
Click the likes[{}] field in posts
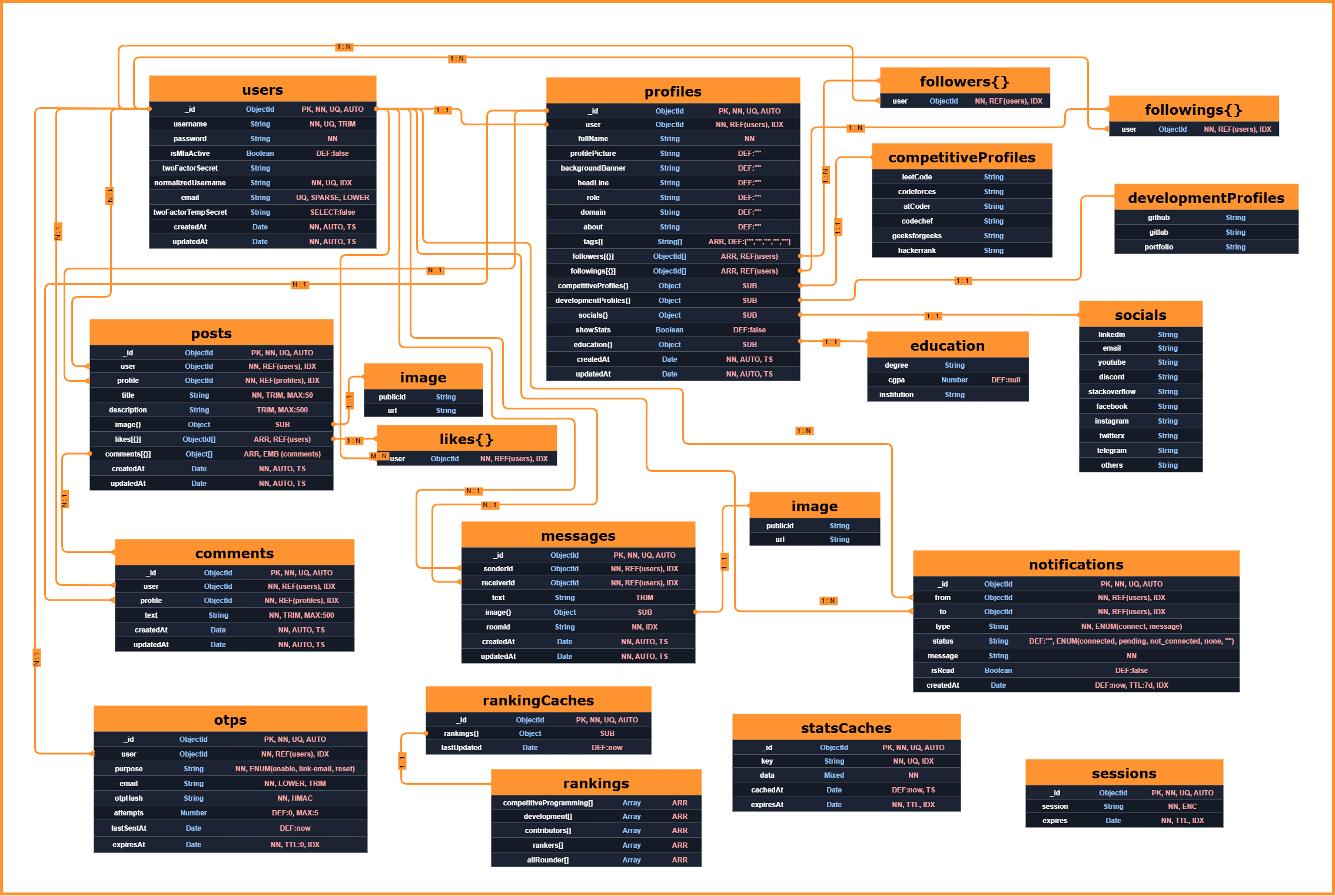[211, 439]
